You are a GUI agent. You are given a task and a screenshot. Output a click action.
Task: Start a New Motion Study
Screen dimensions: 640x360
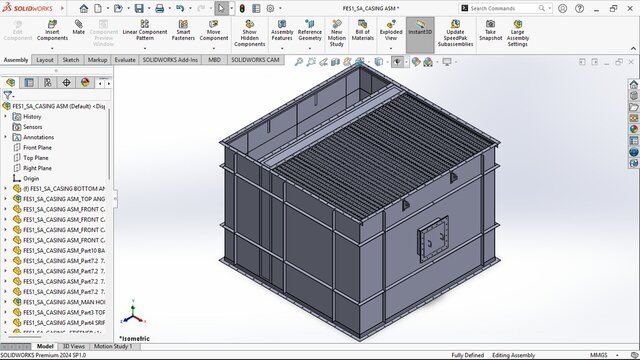click(337, 33)
